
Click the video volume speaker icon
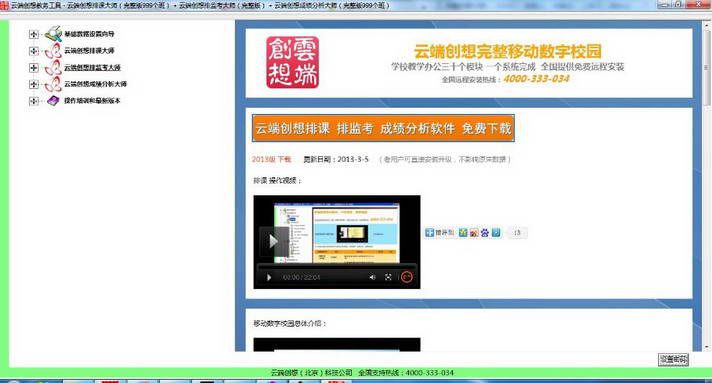tap(372, 277)
